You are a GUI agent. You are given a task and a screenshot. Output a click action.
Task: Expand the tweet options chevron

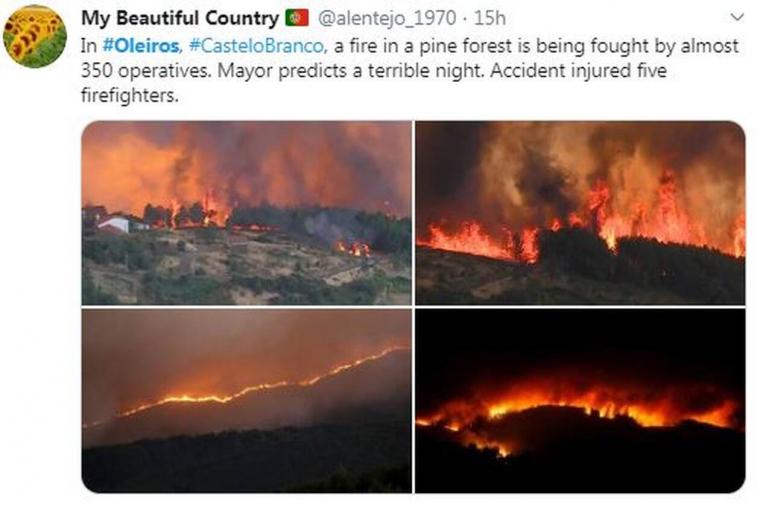(737, 17)
